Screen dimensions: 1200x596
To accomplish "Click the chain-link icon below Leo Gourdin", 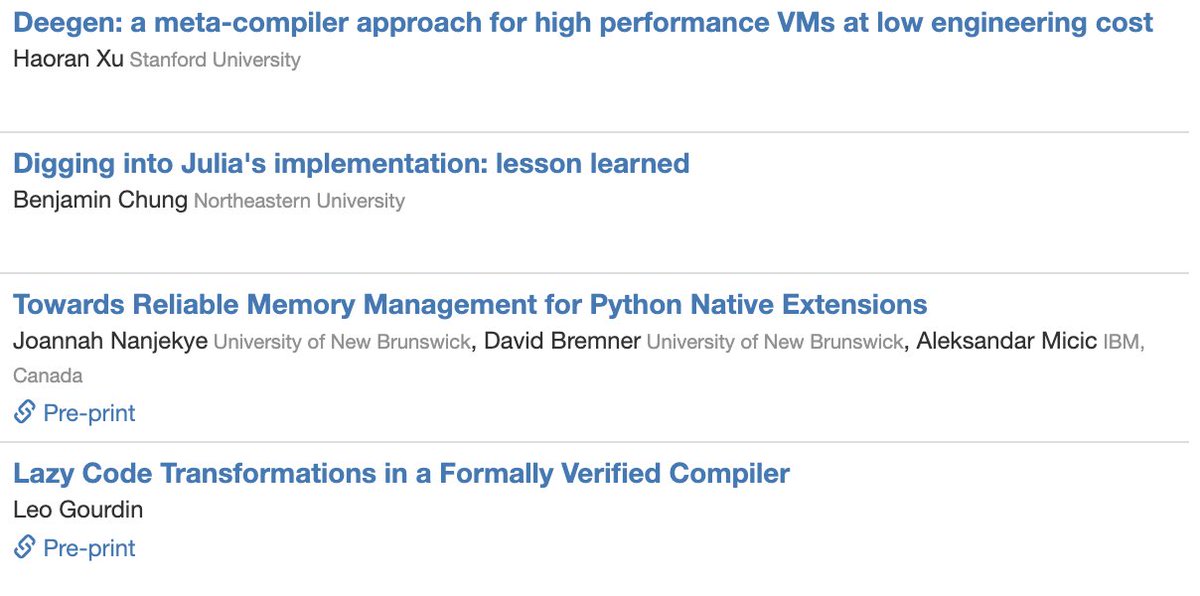I will pyautogui.click(x=25, y=547).
